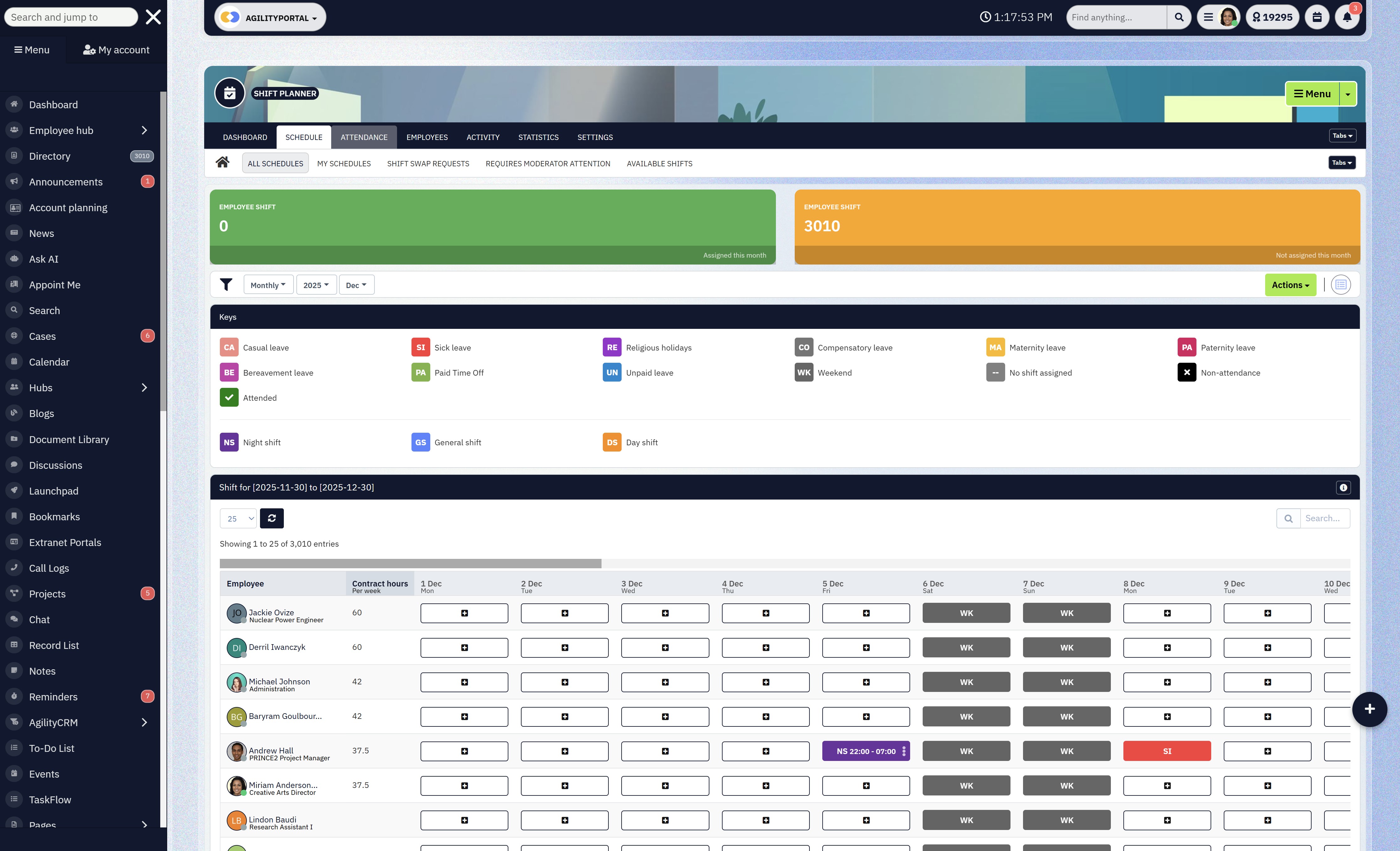
Task: Click the floating plus button to add a shift
Action: (x=1369, y=709)
